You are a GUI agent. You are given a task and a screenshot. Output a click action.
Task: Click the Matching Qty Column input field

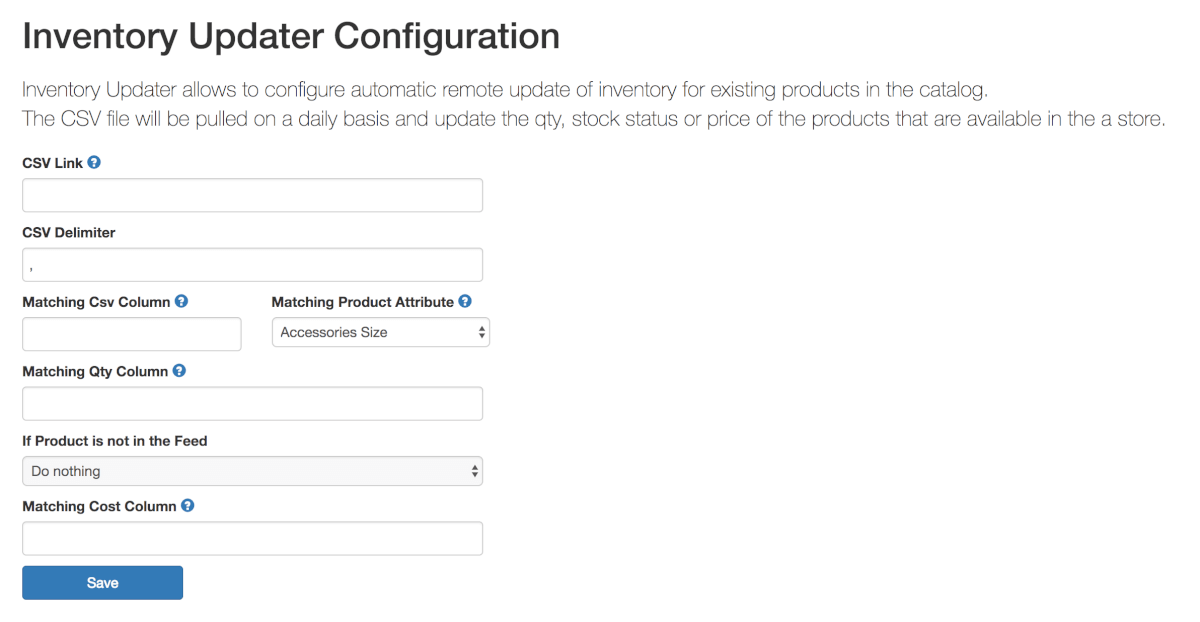[252, 404]
